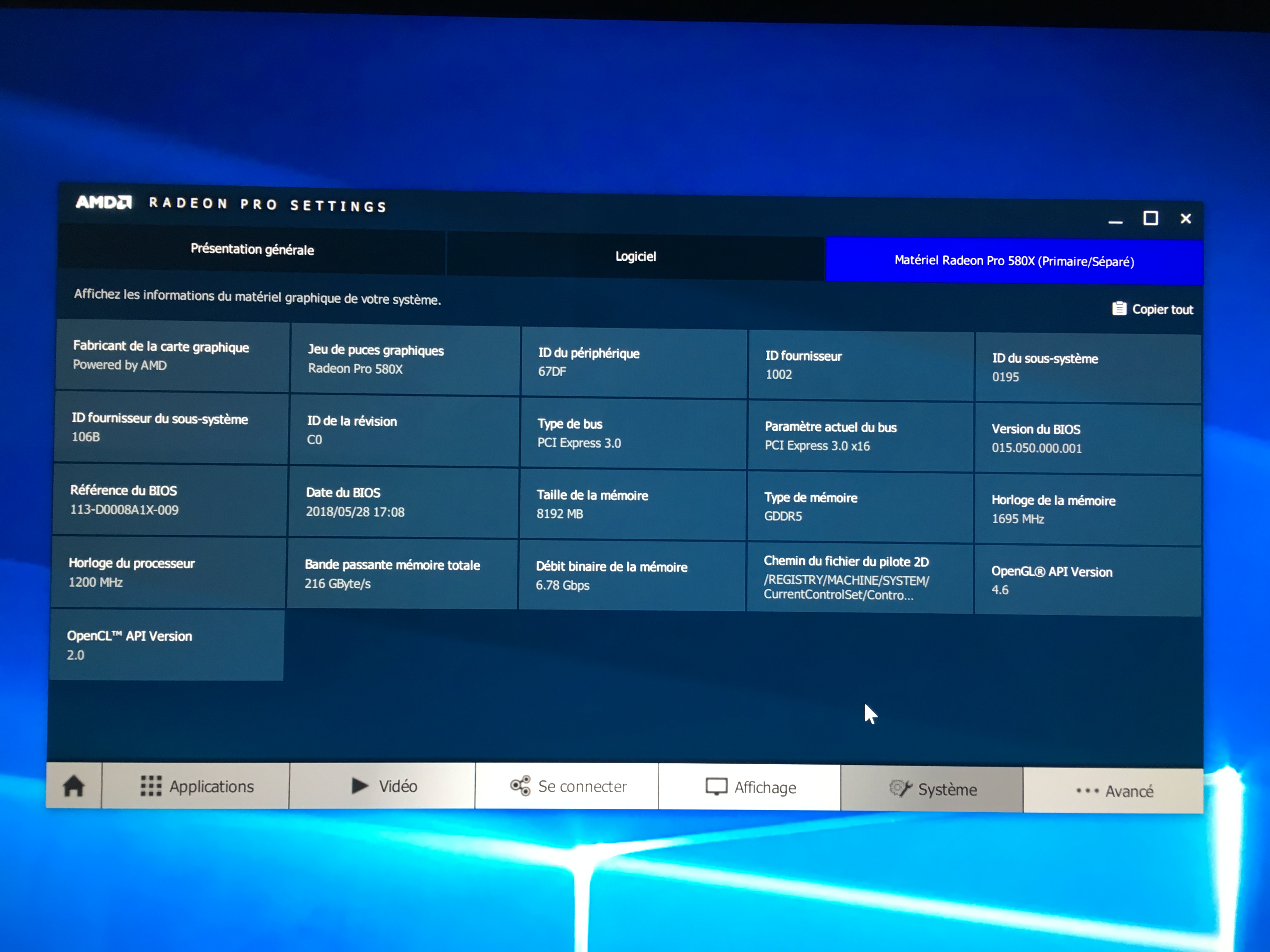
Task: Click the Avancé three-dots icon
Action: click(1087, 791)
